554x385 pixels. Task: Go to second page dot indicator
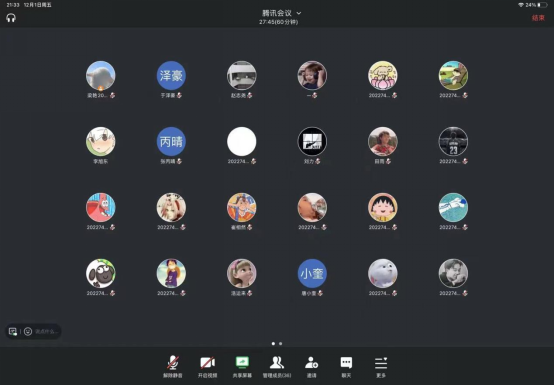coord(281,343)
